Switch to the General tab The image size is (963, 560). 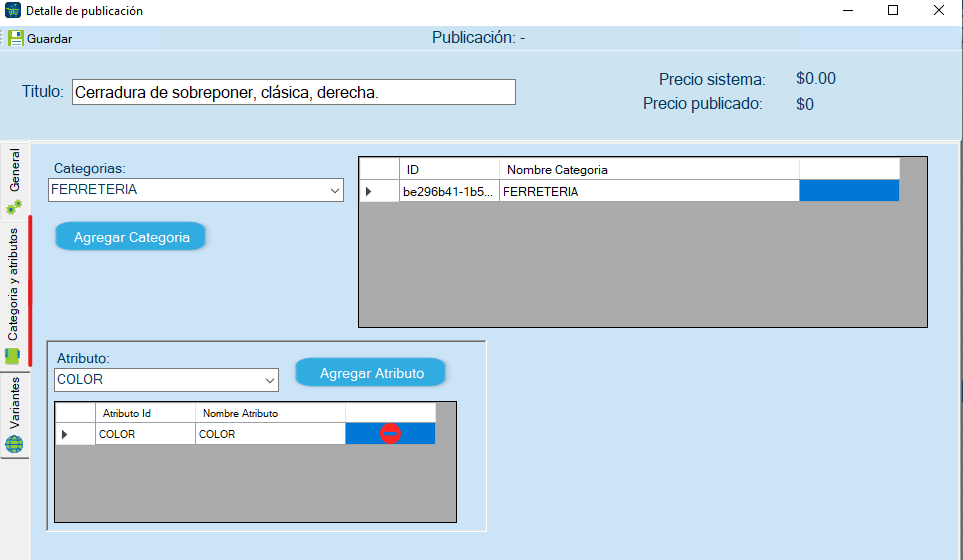(14, 180)
